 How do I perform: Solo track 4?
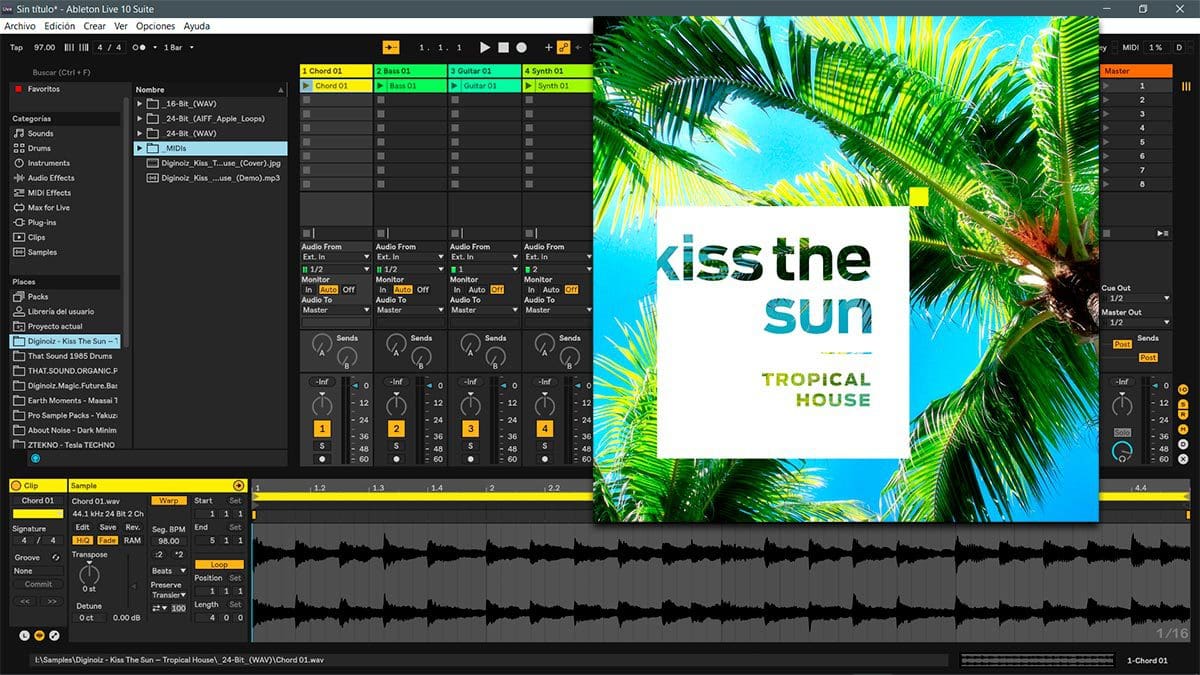pyautogui.click(x=544, y=445)
